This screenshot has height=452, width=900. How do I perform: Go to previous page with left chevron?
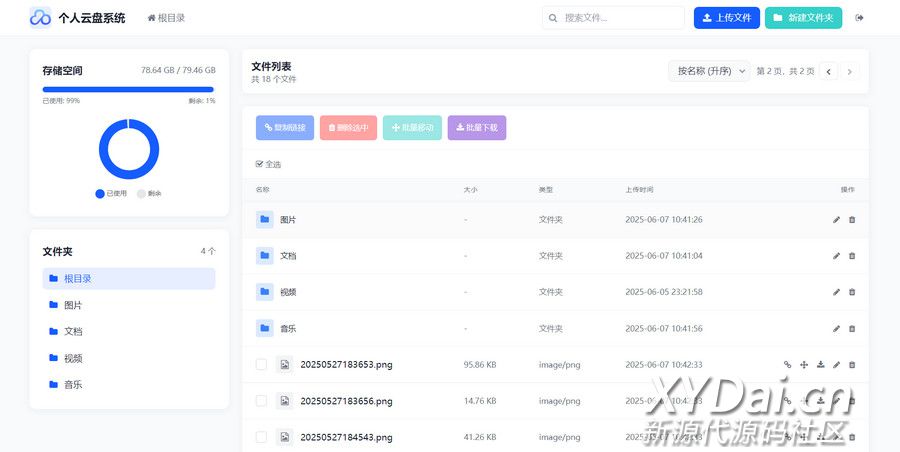point(829,72)
